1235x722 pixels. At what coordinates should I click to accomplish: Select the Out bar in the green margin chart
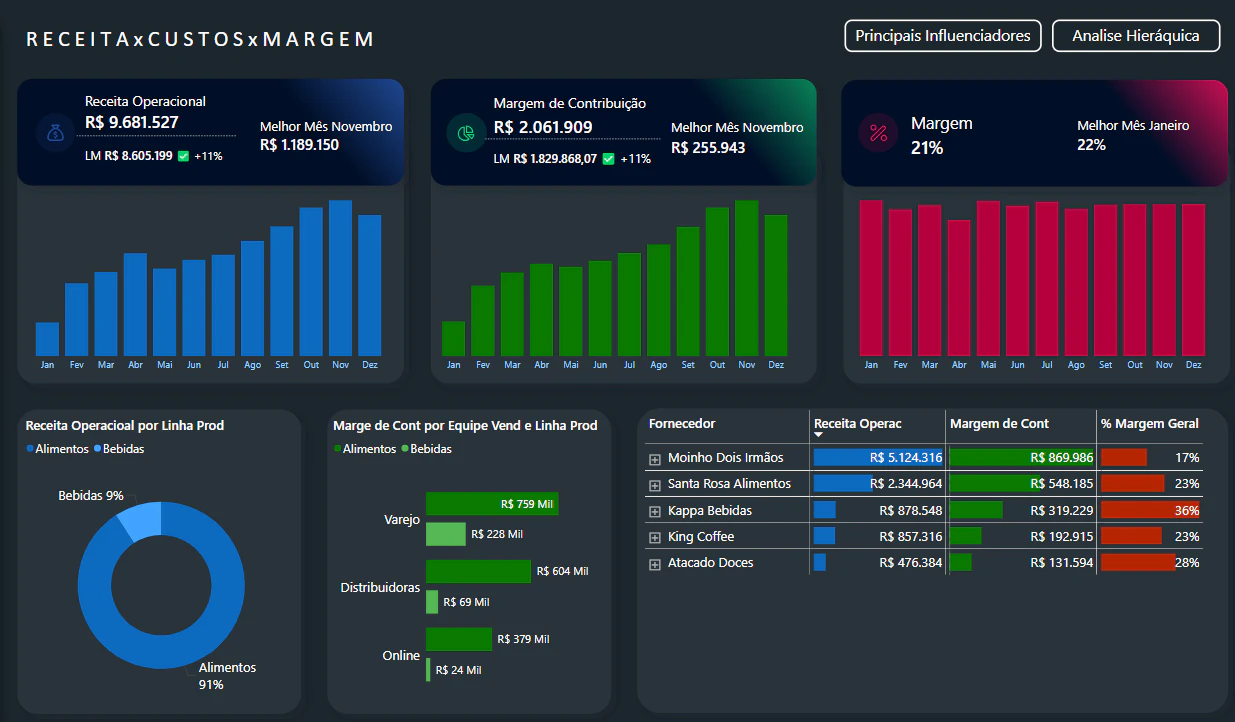[717, 281]
